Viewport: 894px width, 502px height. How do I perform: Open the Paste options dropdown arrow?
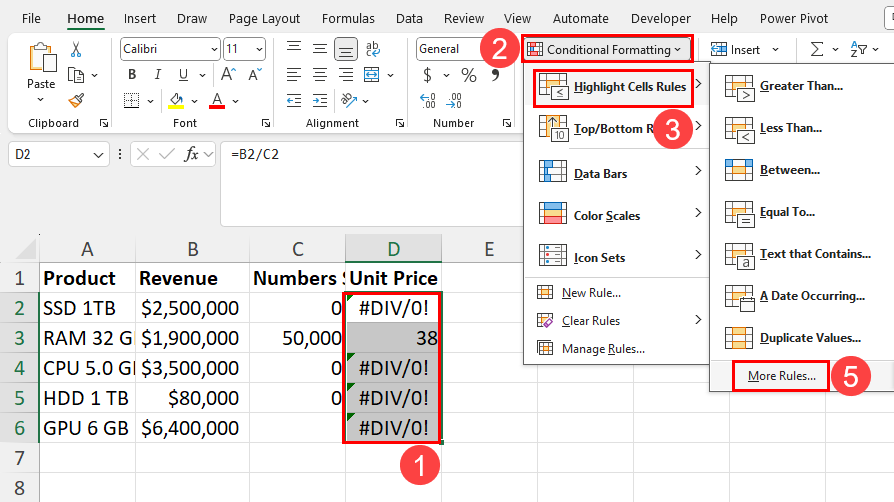40,100
